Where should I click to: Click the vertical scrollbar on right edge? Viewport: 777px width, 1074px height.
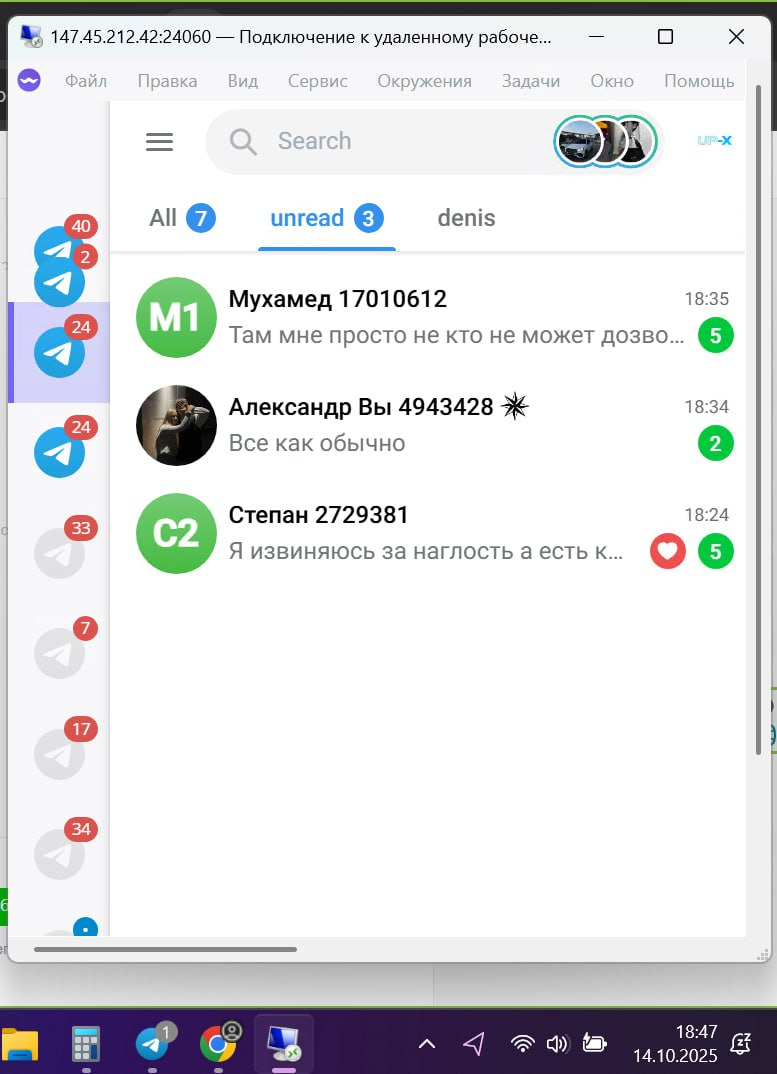click(x=758, y=420)
